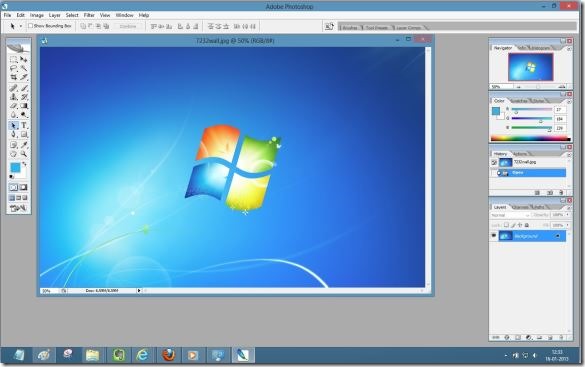
Task: Toggle lock transparent pixels in Layers panel
Action: pyautogui.click(x=506, y=225)
